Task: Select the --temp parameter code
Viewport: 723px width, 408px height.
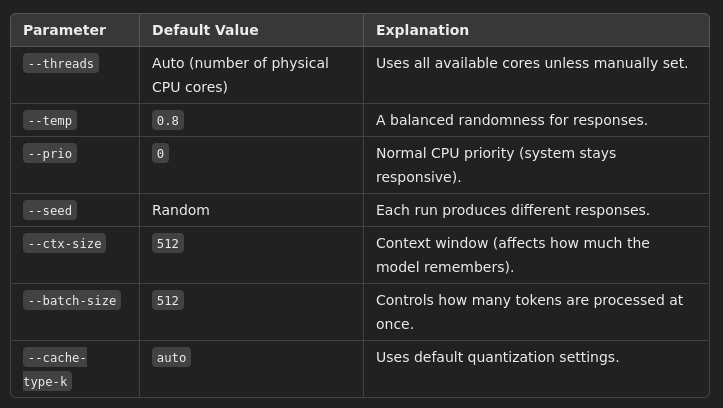Action: (x=50, y=120)
